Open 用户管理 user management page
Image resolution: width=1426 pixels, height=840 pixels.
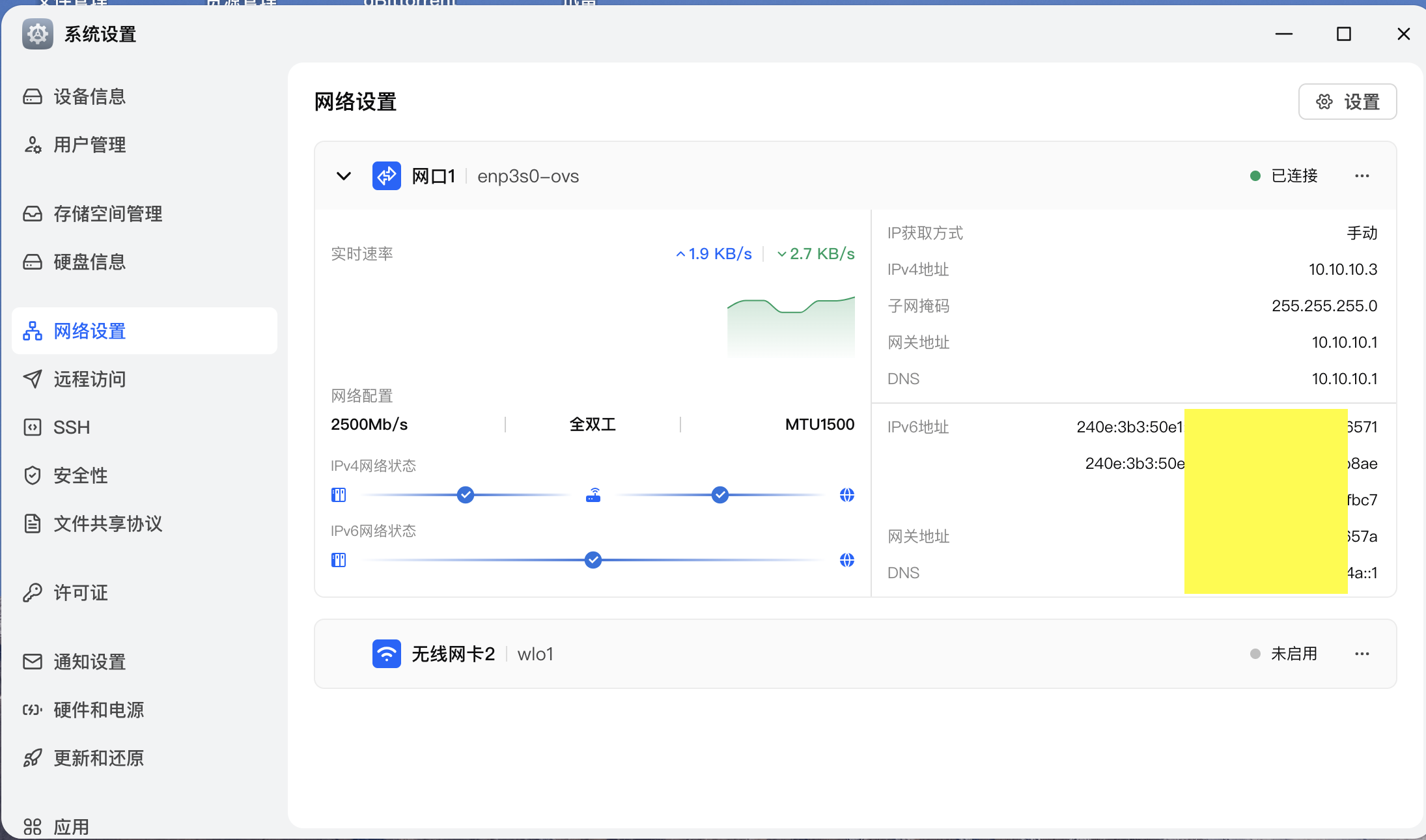pos(89,145)
